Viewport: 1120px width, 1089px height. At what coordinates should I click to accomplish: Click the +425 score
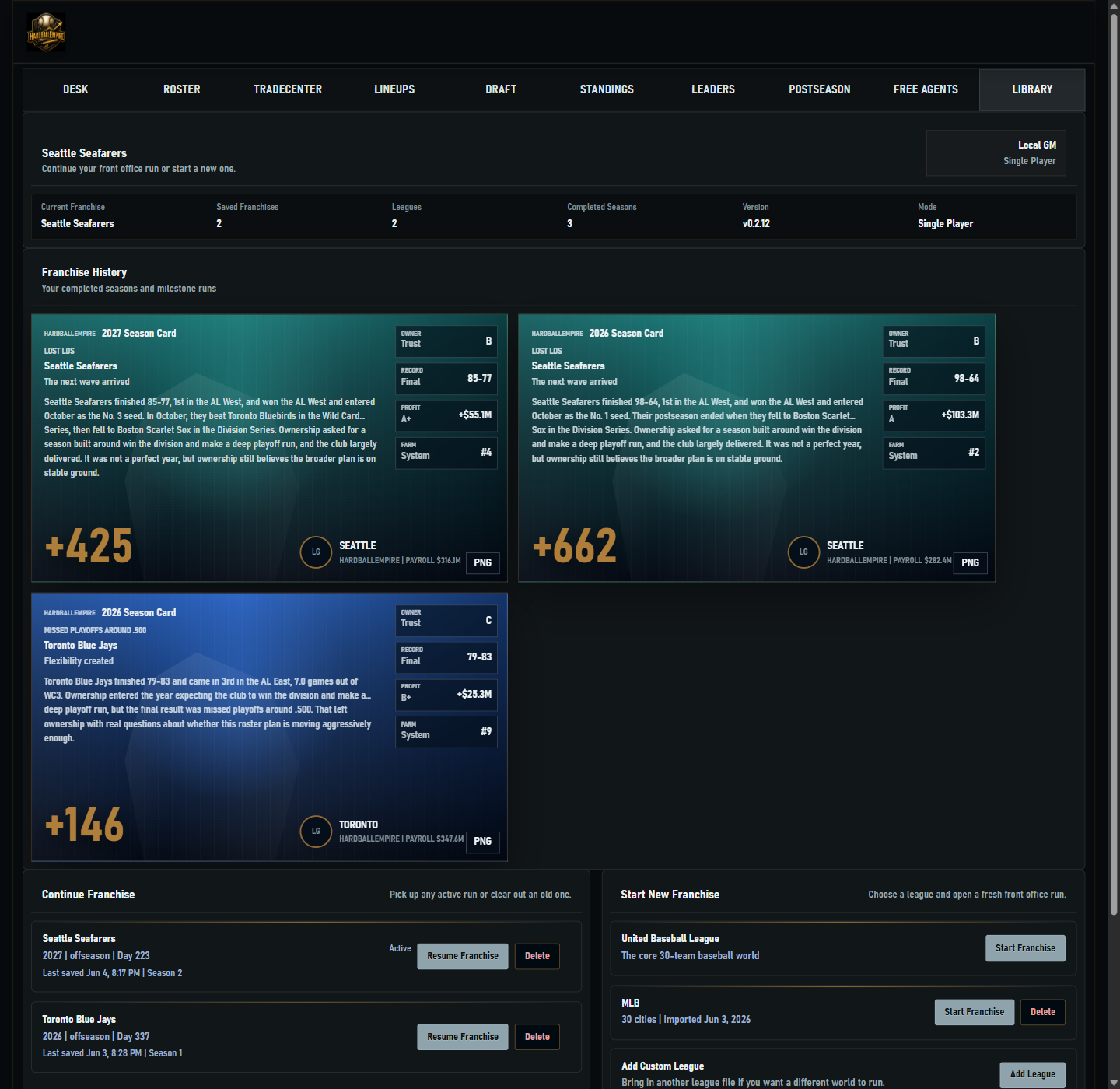(x=89, y=546)
